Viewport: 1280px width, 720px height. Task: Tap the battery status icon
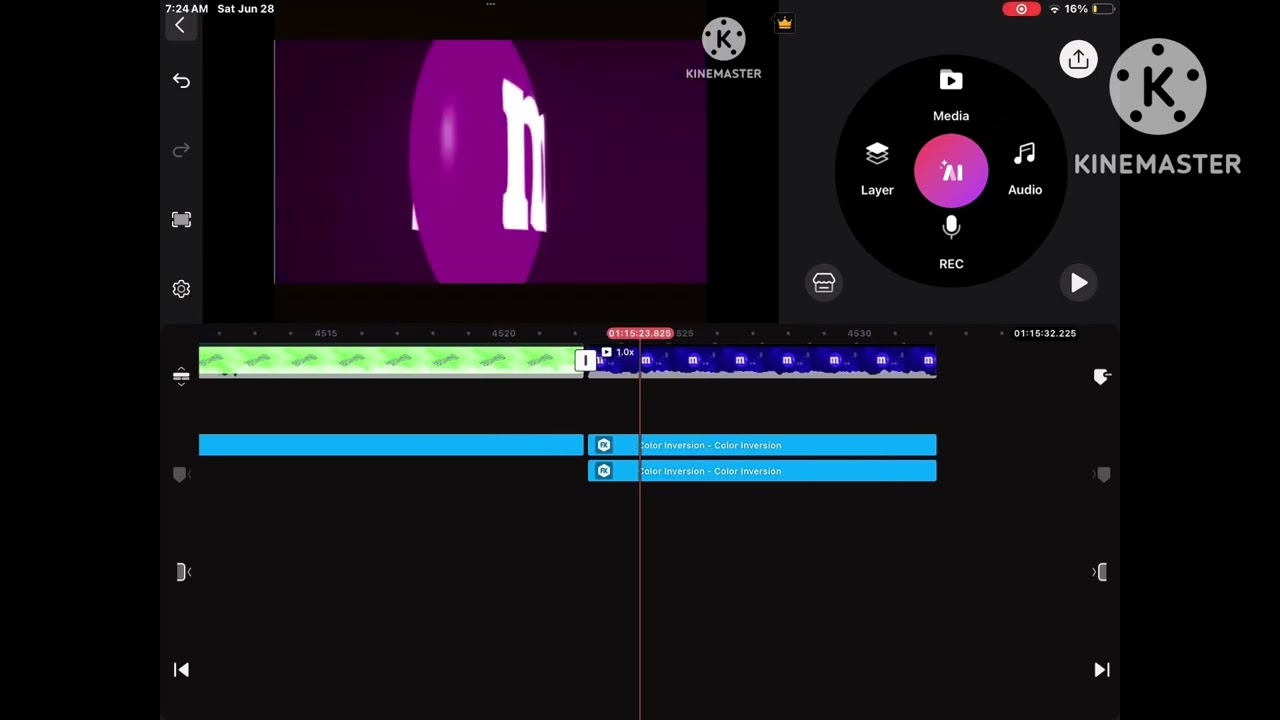[x=1103, y=9]
